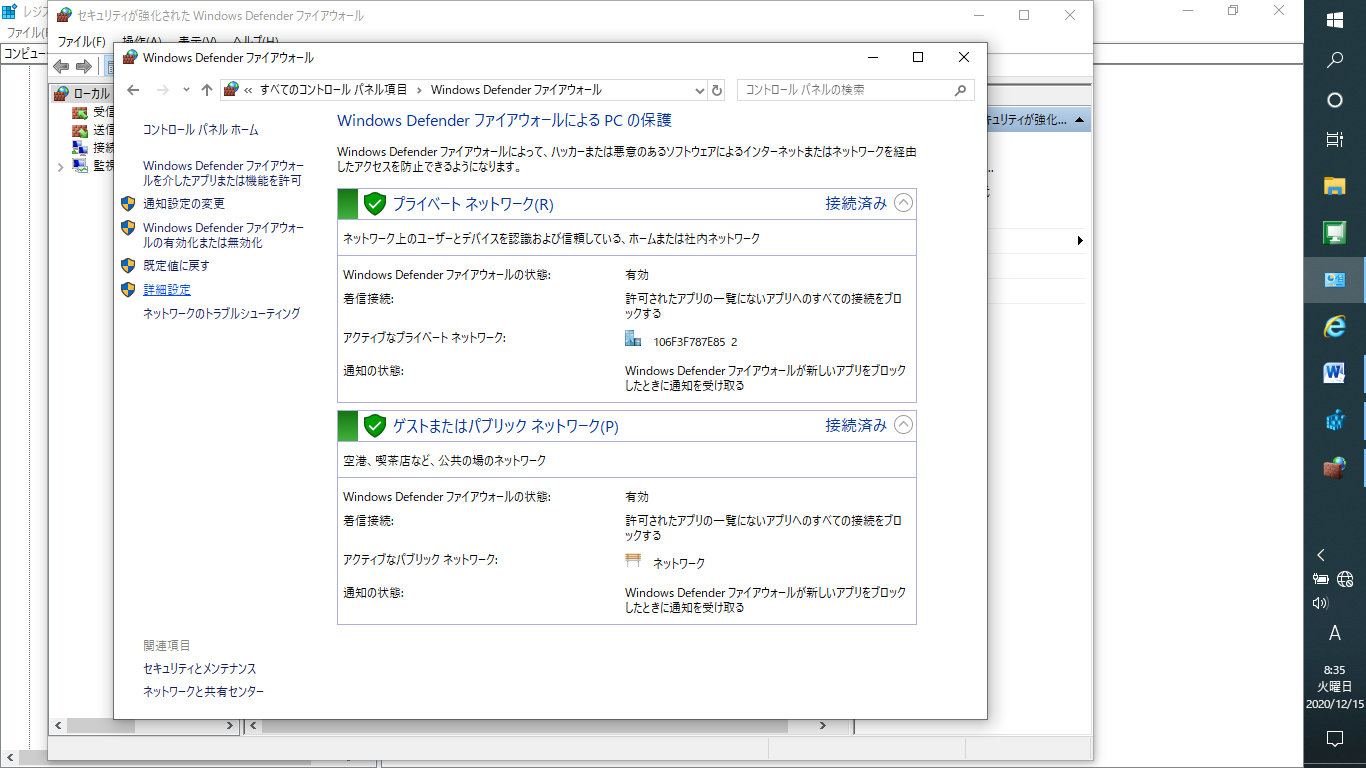This screenshot has width=1366, height=768.
Task: Open ファイアウォールの有効化または無効化 link
Action: [x=224, y=235]
